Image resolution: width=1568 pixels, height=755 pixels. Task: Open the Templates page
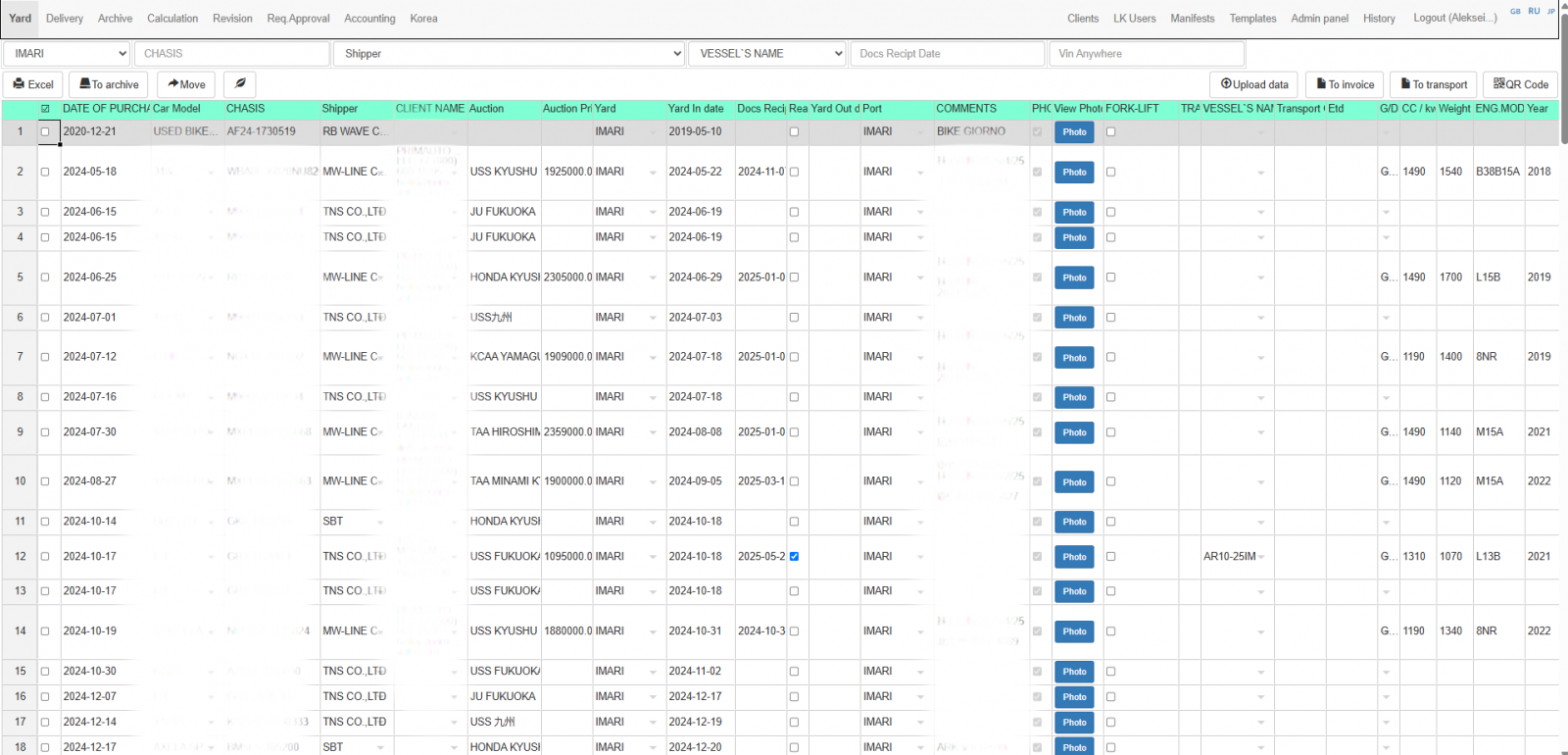[1252, 19]
